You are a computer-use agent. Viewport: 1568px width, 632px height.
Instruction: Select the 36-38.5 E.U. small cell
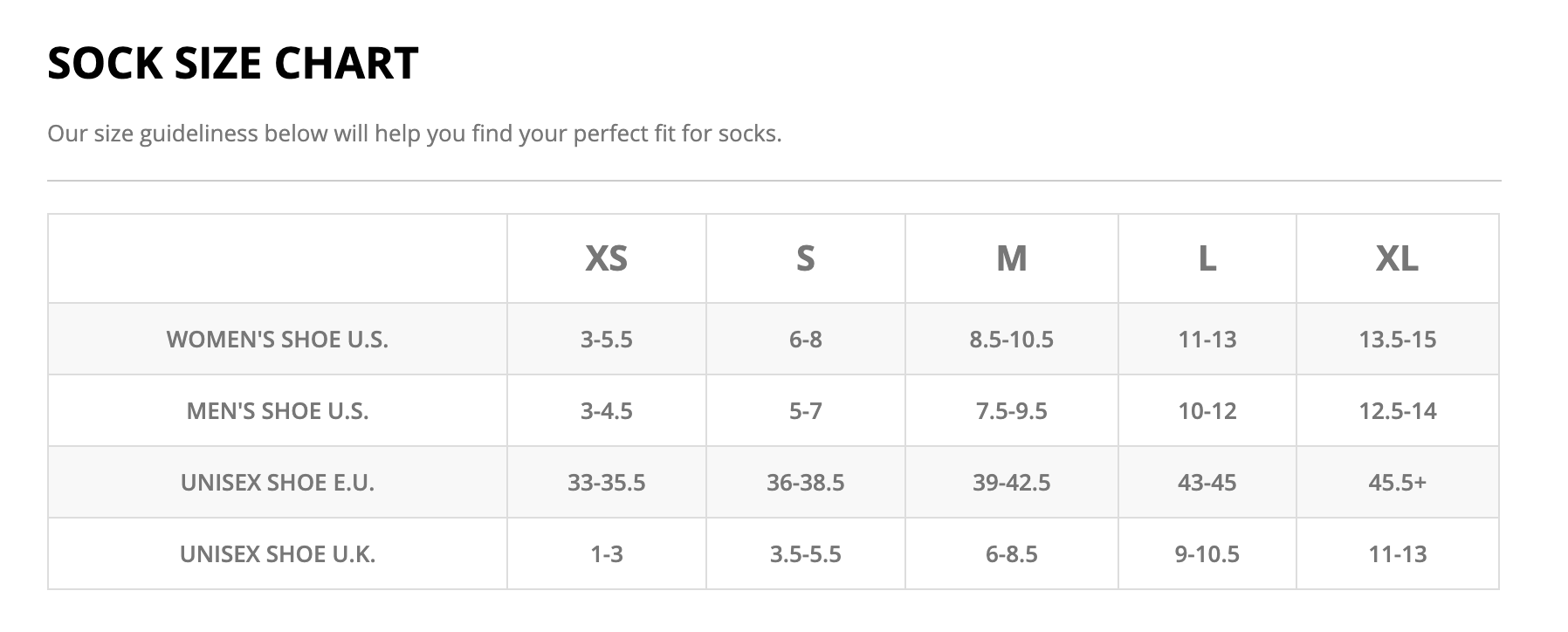tap(805, 482)
